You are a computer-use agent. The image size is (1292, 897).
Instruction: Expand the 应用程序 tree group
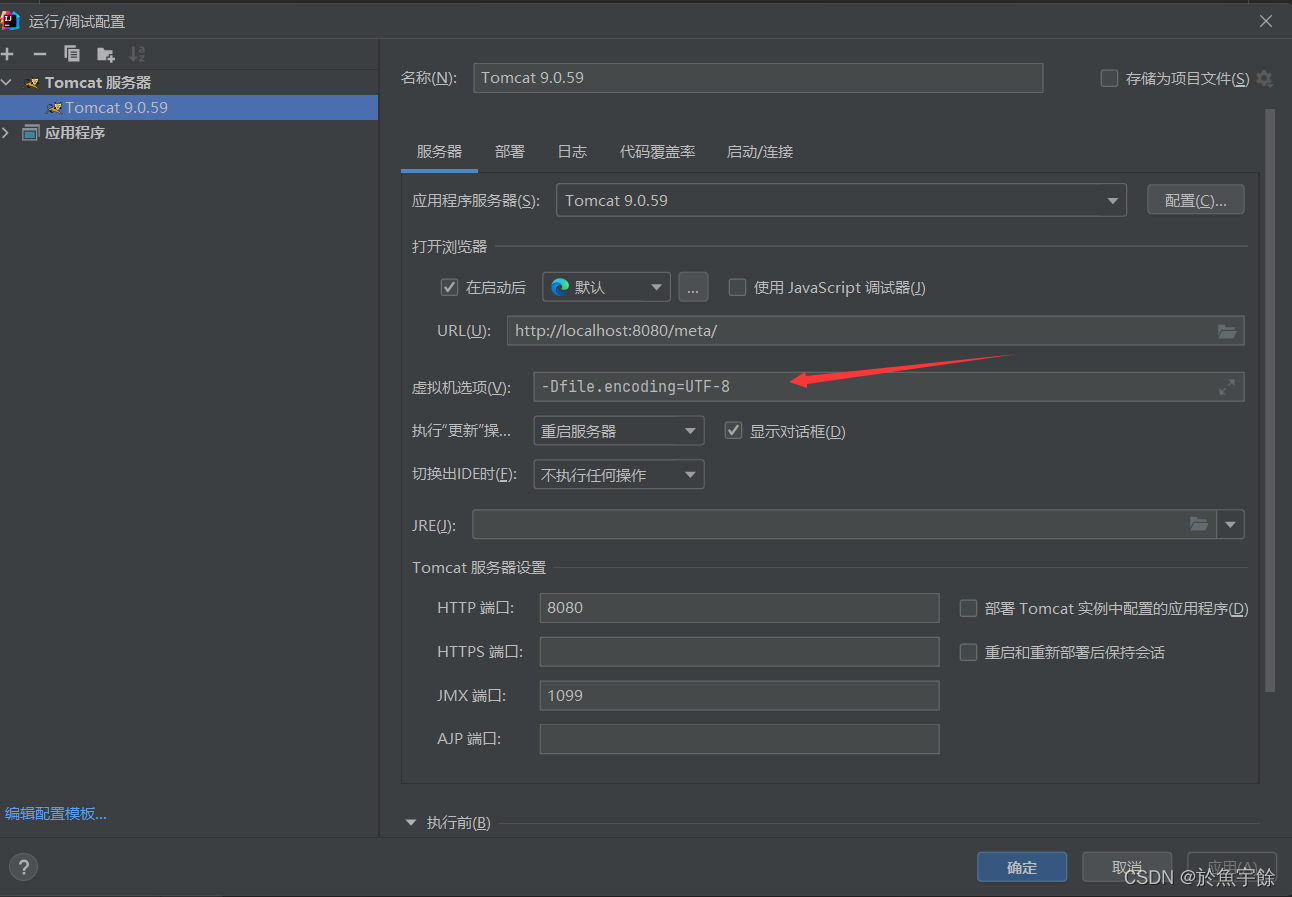click(x=7, y=132)
